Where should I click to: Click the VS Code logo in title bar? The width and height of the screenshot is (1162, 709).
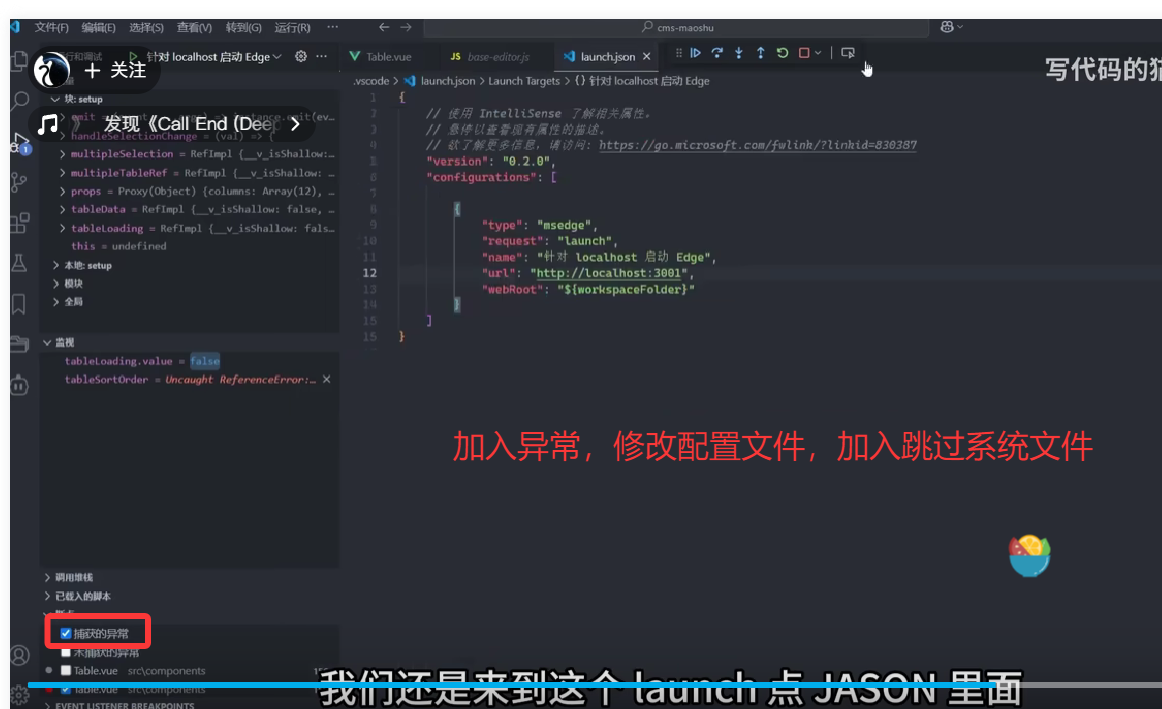15,27
